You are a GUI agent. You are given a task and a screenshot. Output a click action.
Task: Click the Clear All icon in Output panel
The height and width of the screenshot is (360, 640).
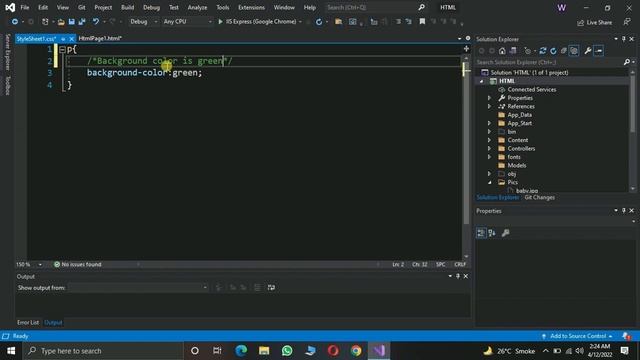(257, 287)
